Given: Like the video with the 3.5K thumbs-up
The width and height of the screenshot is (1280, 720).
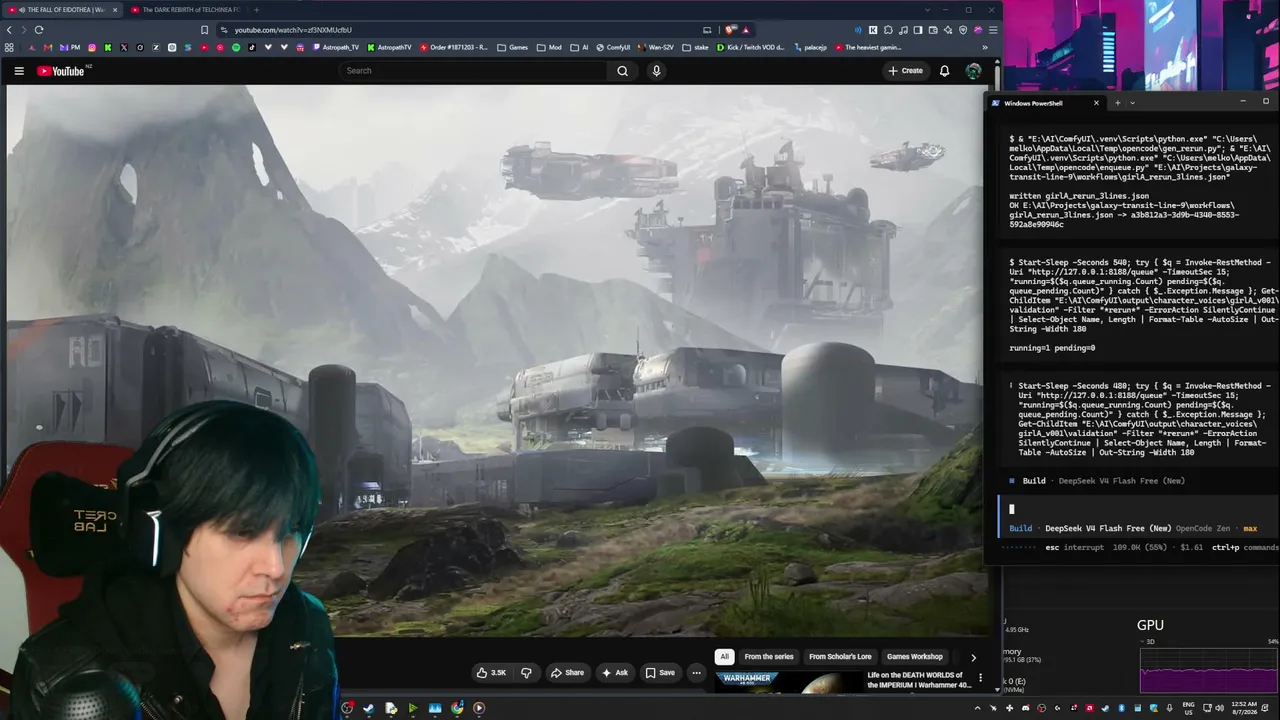Looking at the screenshot, I should click(x=491, y=673).
